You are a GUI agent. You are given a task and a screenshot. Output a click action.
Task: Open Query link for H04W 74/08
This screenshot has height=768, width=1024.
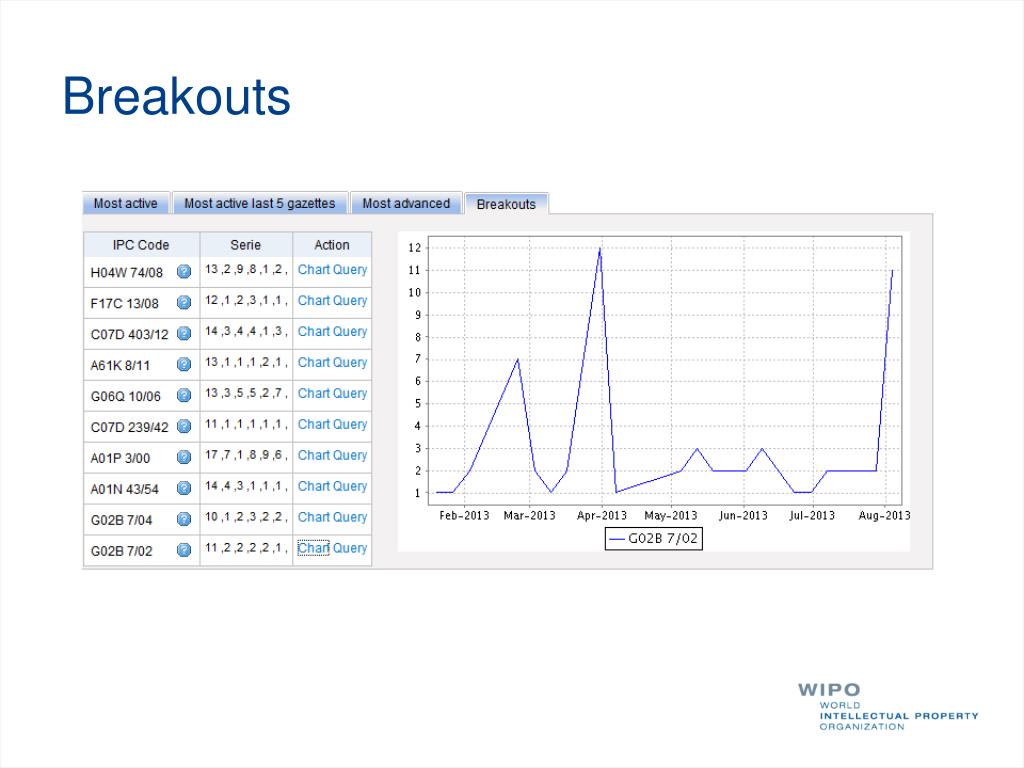350,270
